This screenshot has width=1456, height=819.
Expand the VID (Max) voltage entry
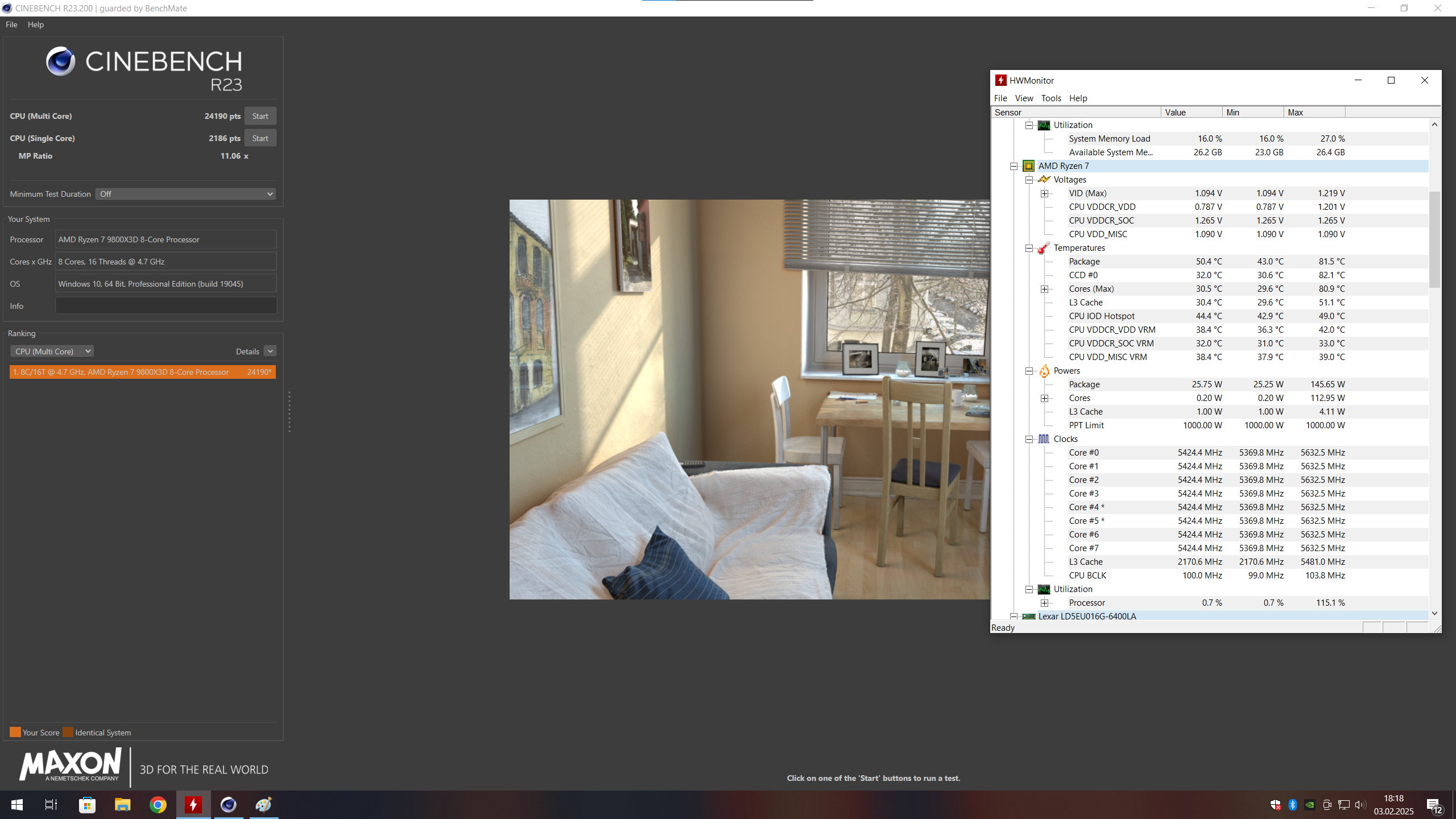(1044, 193)
